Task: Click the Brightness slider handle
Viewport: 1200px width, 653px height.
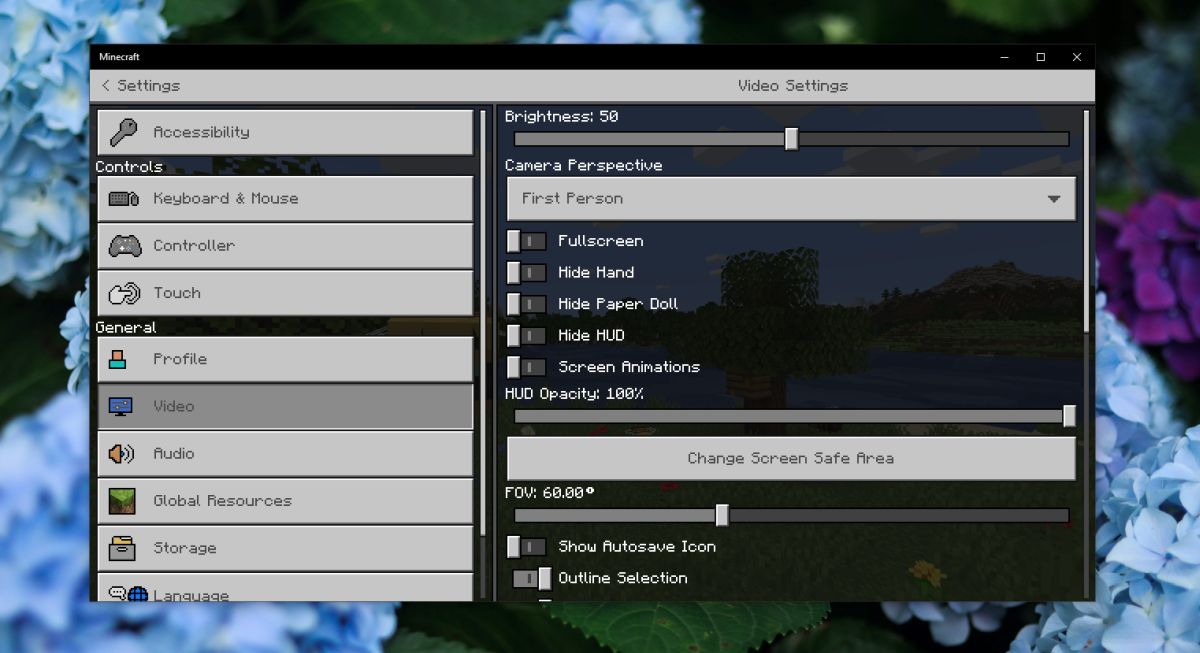Action: 791,139
